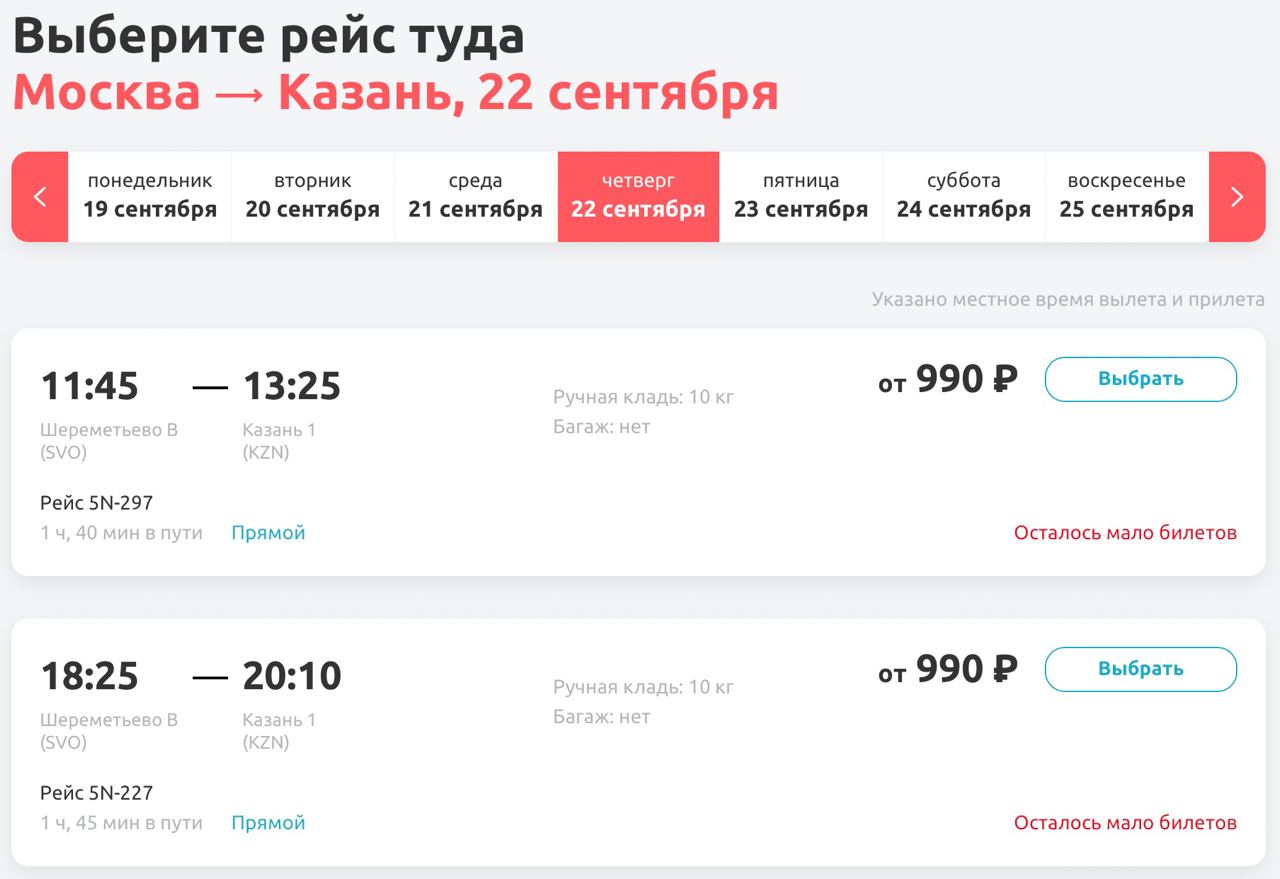This screenshot has width=1280, height=879.
Task: Select Saturday 24 September tab
Action: [964, 197]
